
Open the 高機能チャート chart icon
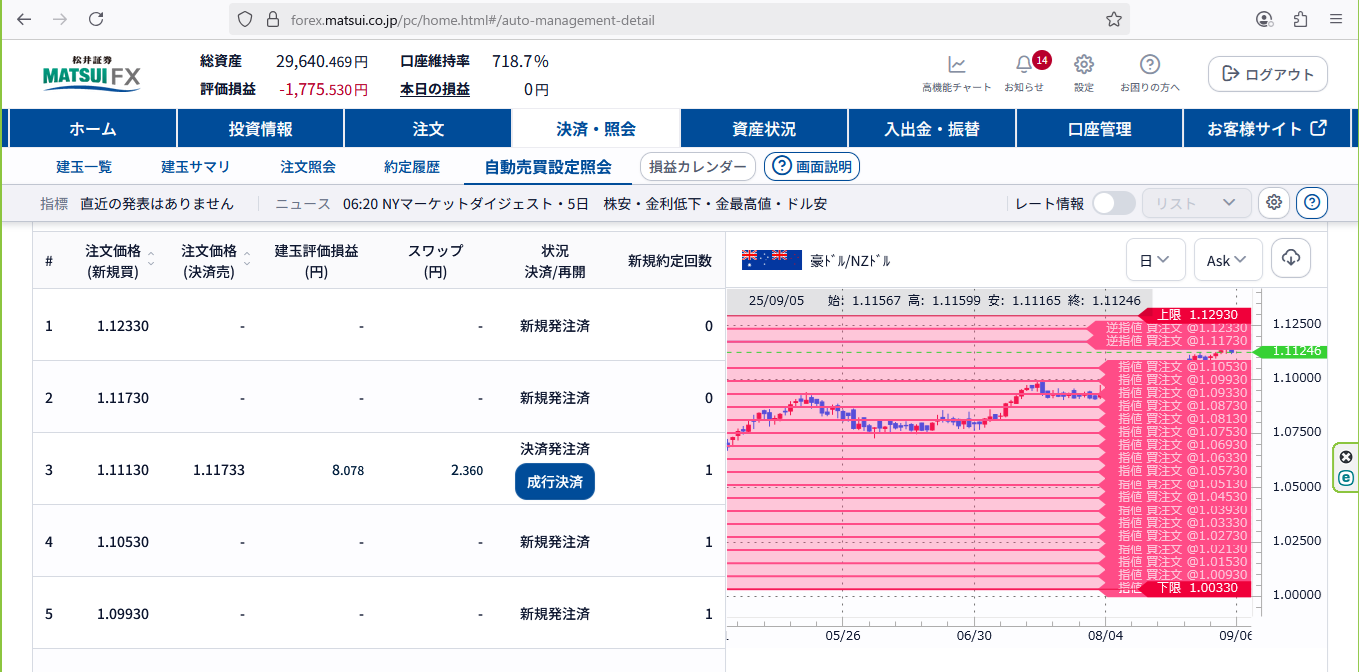coord(956,73)
